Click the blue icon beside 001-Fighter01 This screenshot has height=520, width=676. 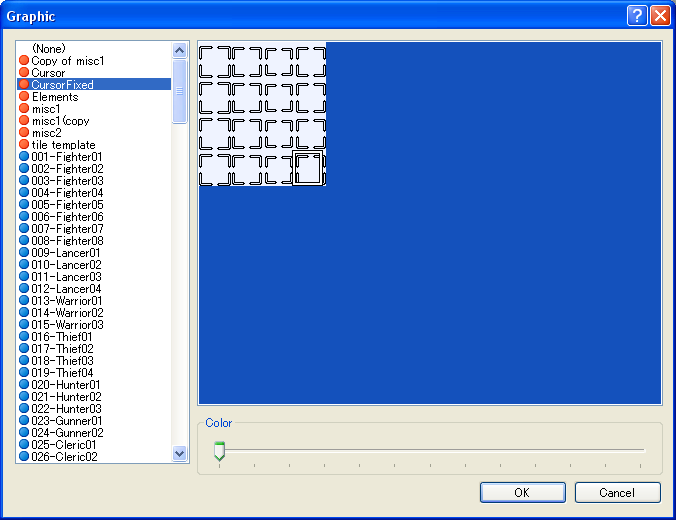[24, 157]
